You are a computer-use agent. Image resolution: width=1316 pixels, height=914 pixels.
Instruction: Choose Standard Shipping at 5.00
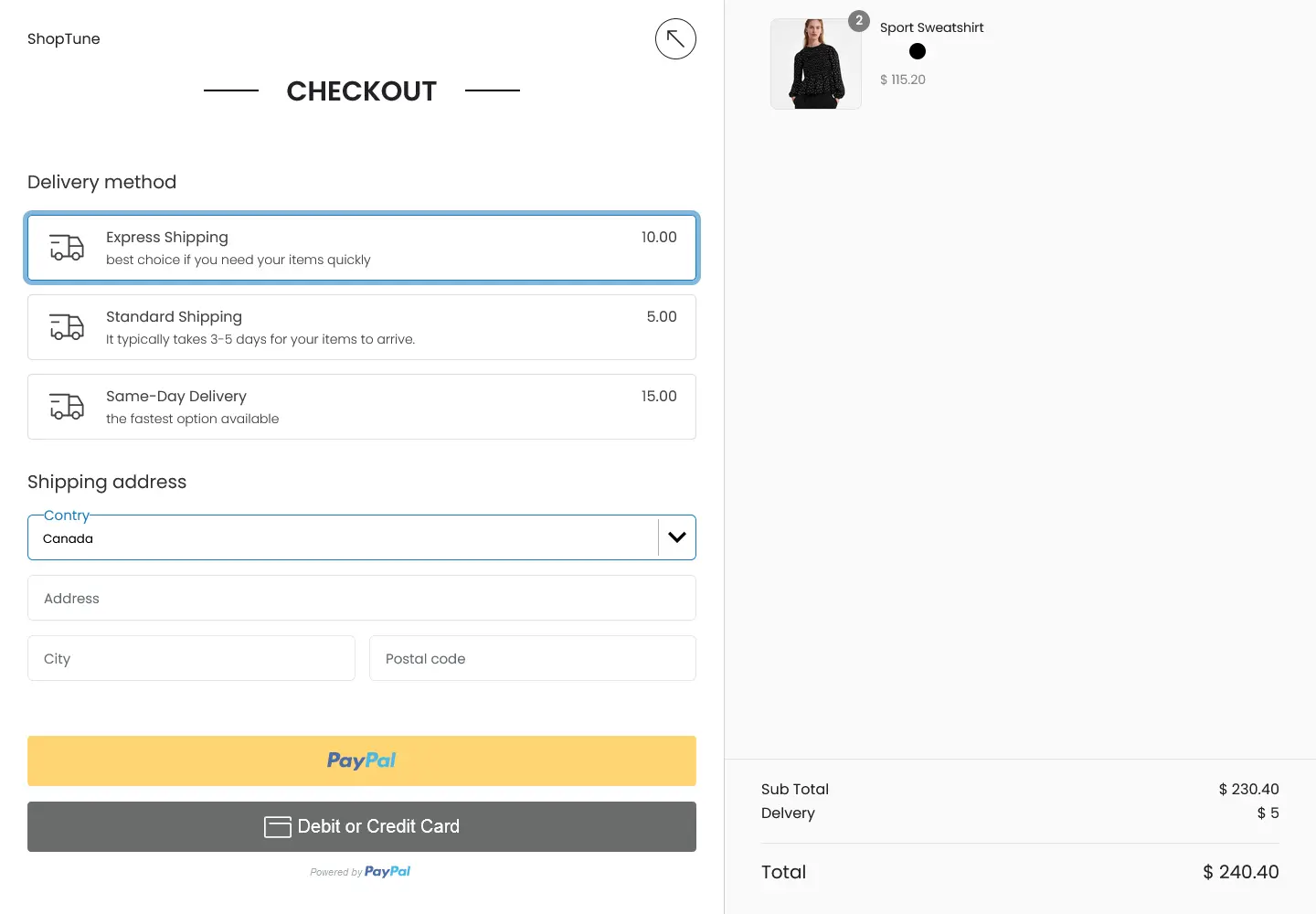[362, 327]
